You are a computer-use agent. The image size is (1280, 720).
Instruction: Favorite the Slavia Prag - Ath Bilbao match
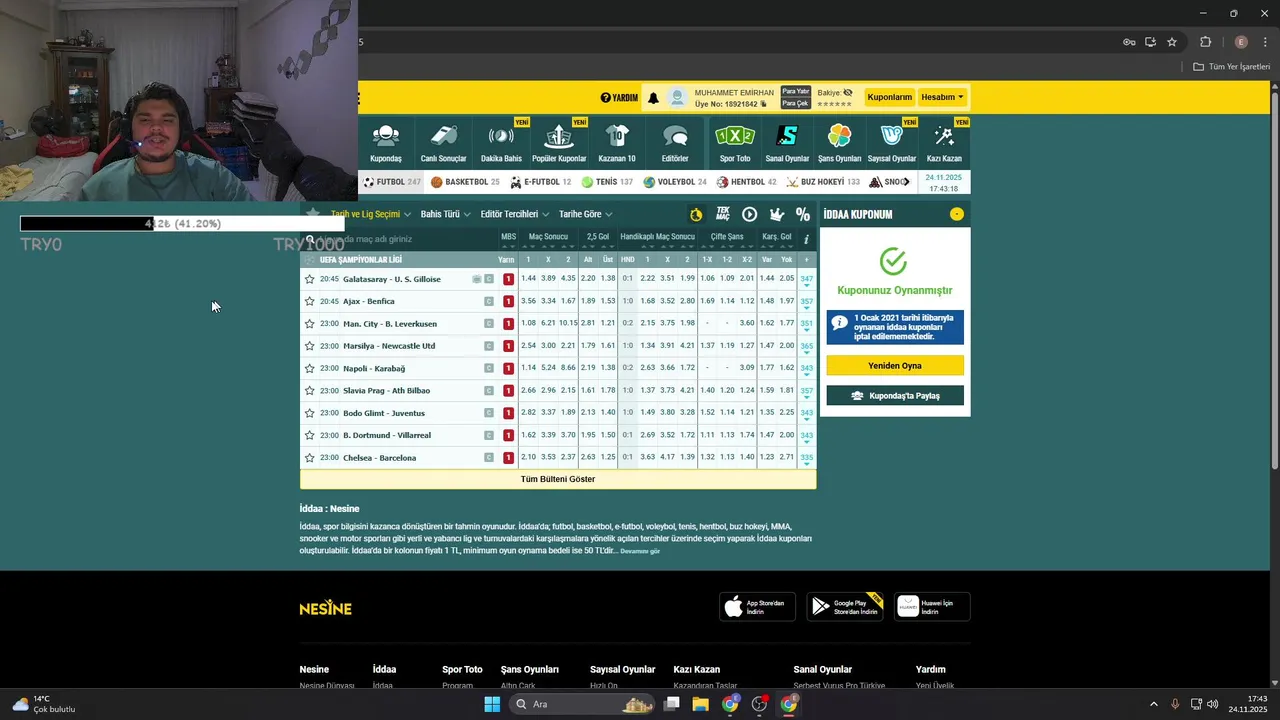pyautogui.click(x=309, y=390)
